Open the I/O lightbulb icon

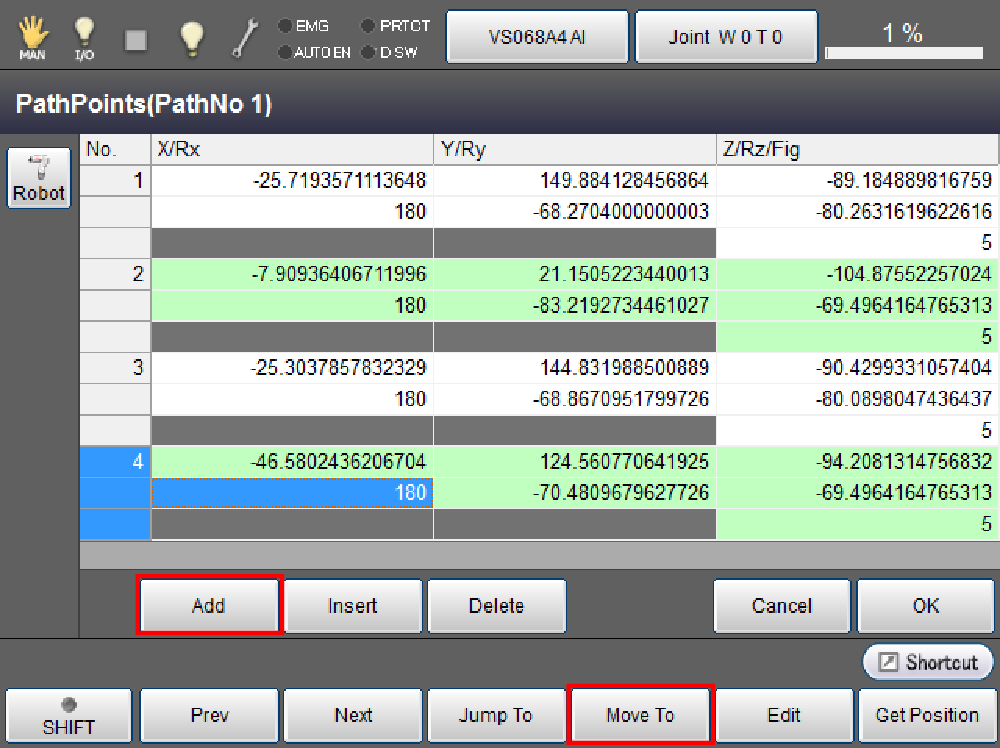coord(85,37)
